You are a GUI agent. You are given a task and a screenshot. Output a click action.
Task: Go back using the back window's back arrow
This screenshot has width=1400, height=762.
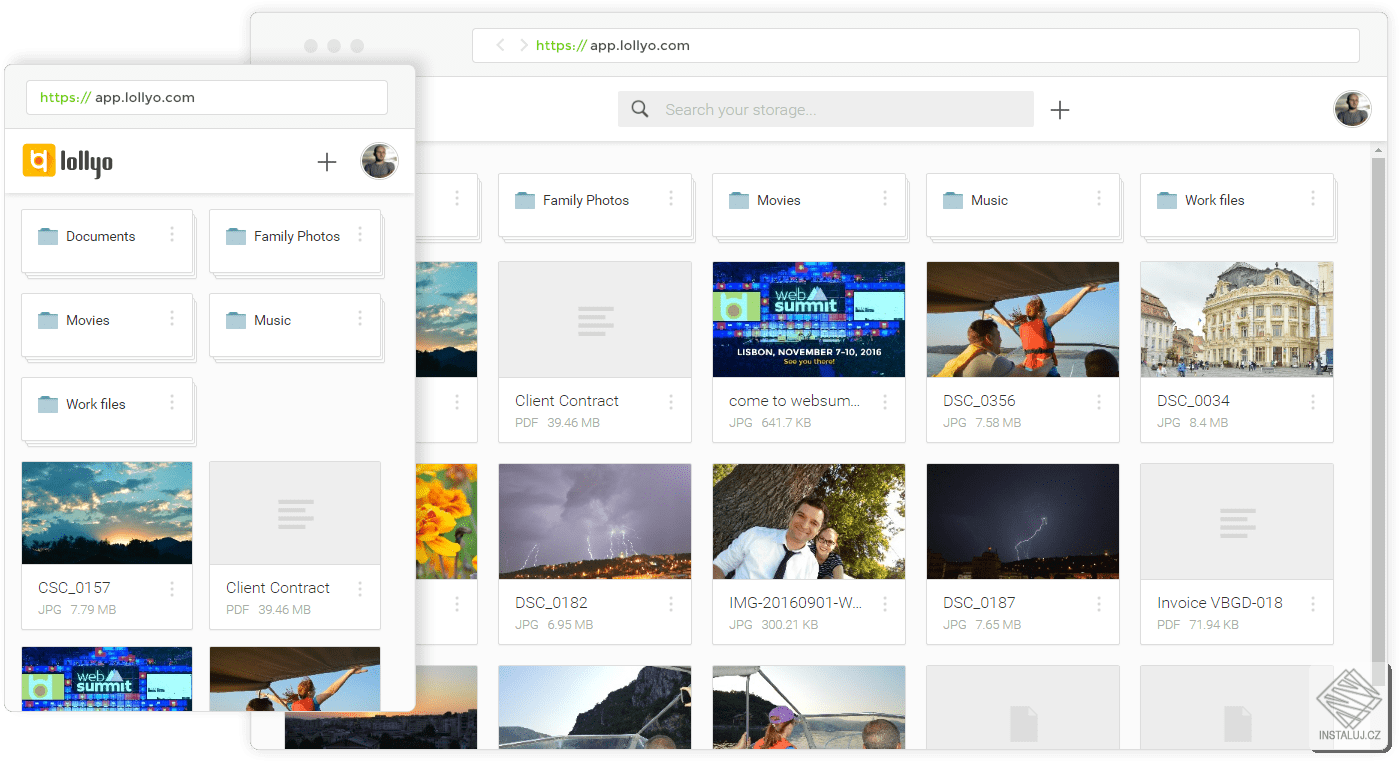pyautogui.click(x=501, y=45)
